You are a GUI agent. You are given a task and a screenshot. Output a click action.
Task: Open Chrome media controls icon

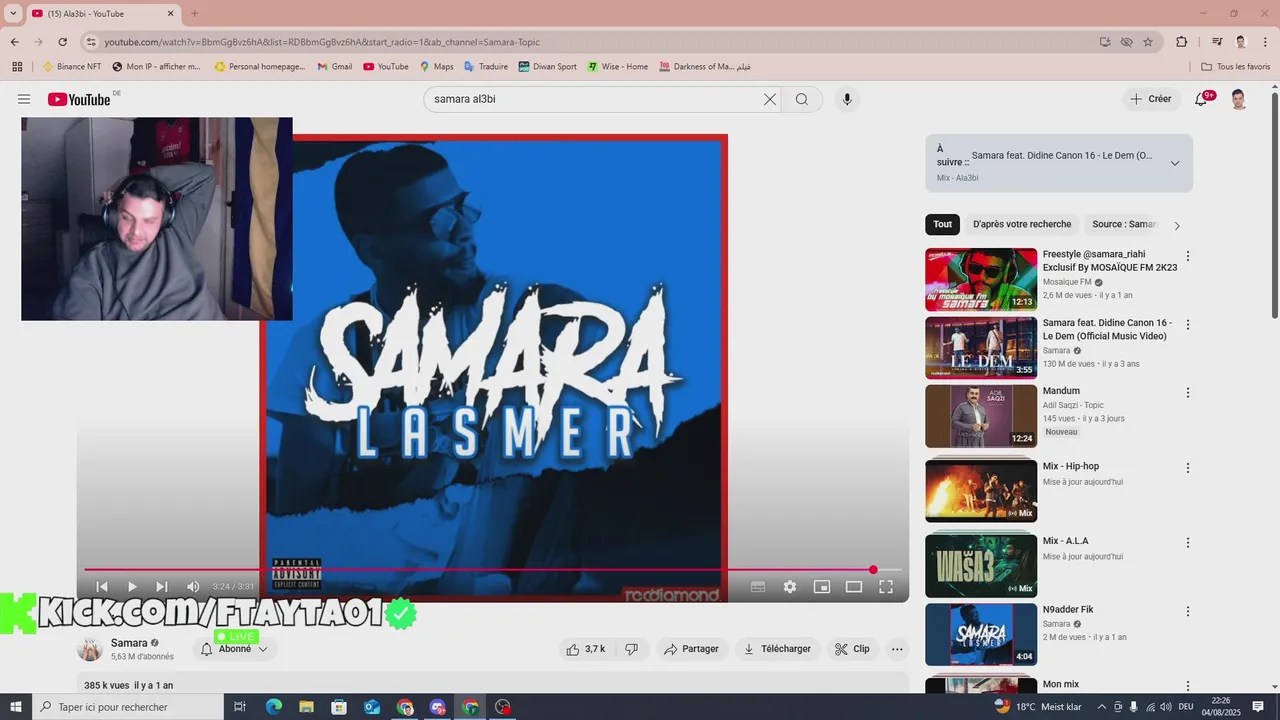click(1217, 42)
